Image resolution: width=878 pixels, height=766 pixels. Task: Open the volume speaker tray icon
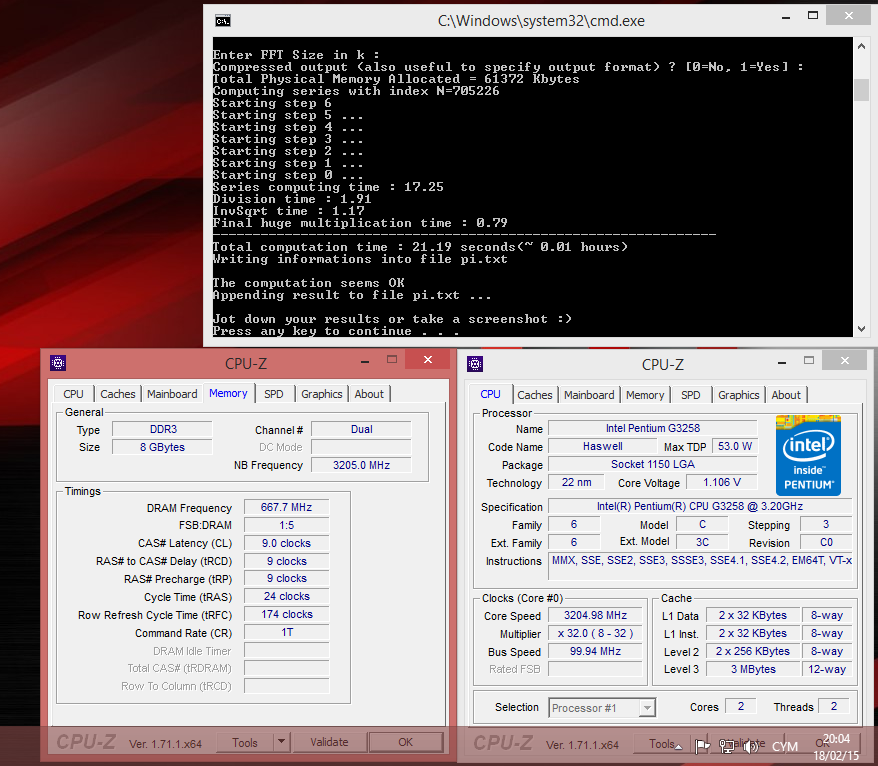(750, 746)
